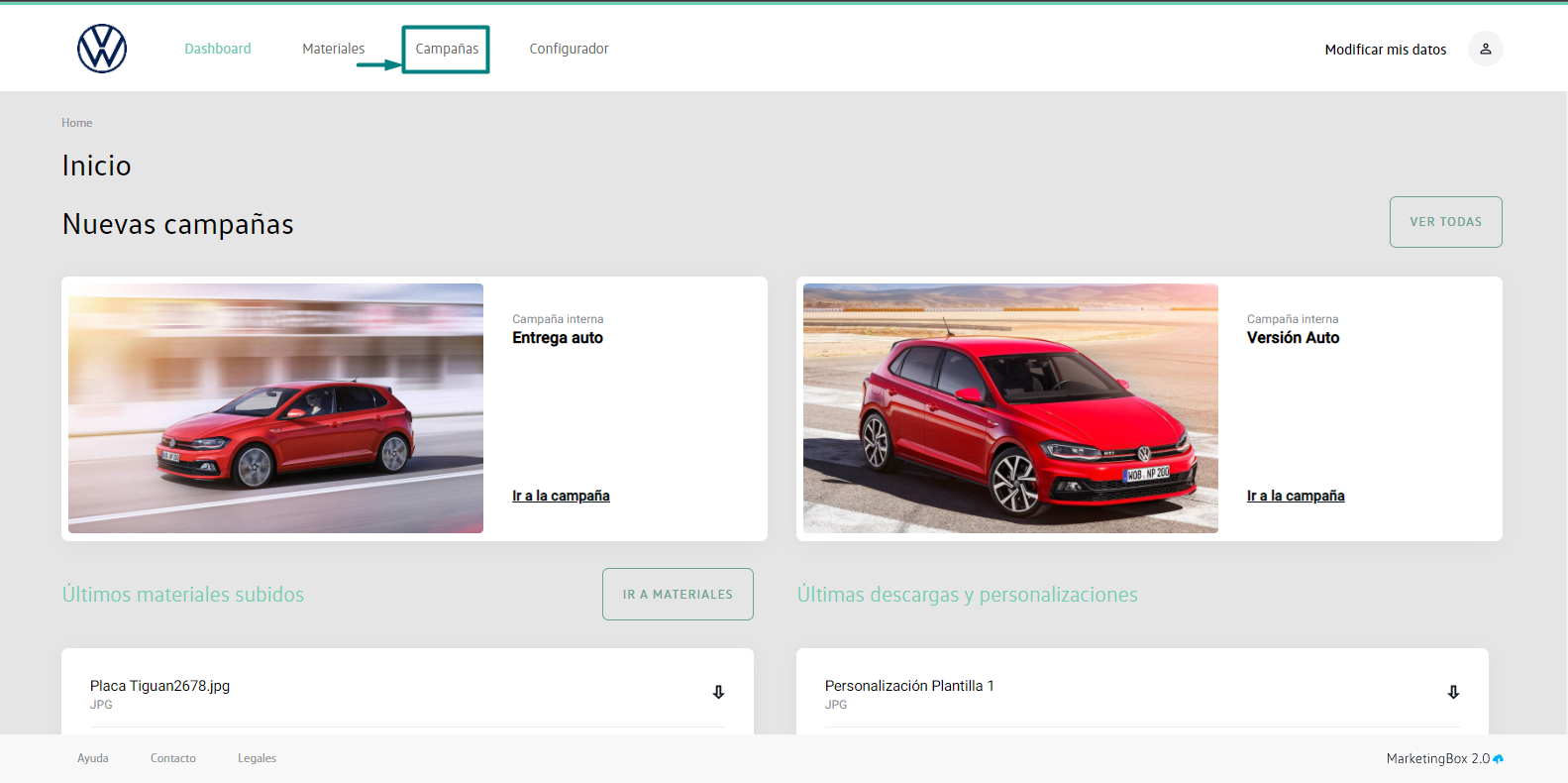
Task: Open Ir a la campaña for Entrega auto
Action: [561, 496]
